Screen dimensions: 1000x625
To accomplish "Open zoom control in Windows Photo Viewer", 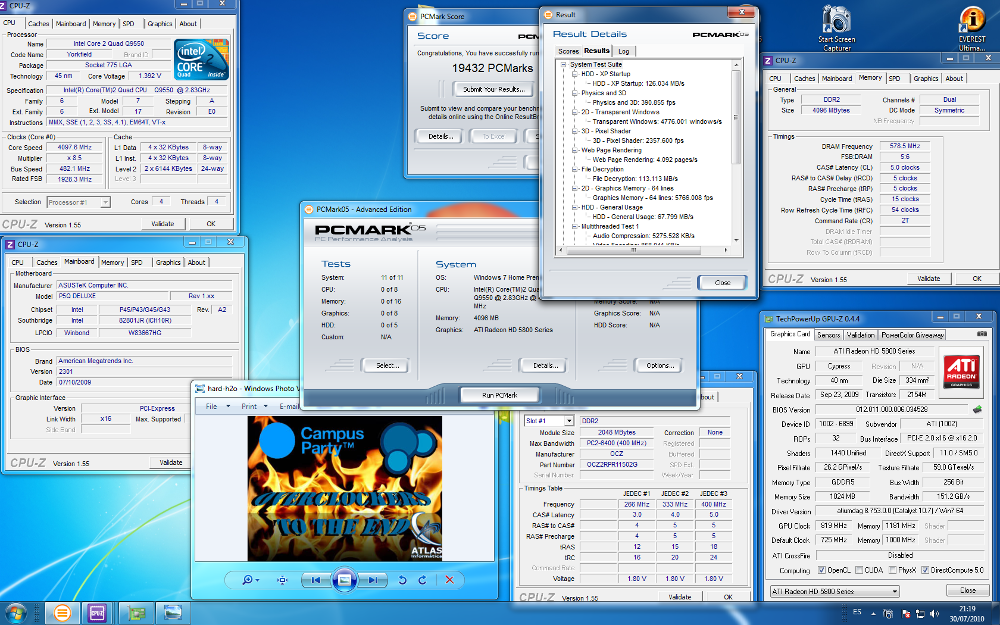I will point(250,580).
